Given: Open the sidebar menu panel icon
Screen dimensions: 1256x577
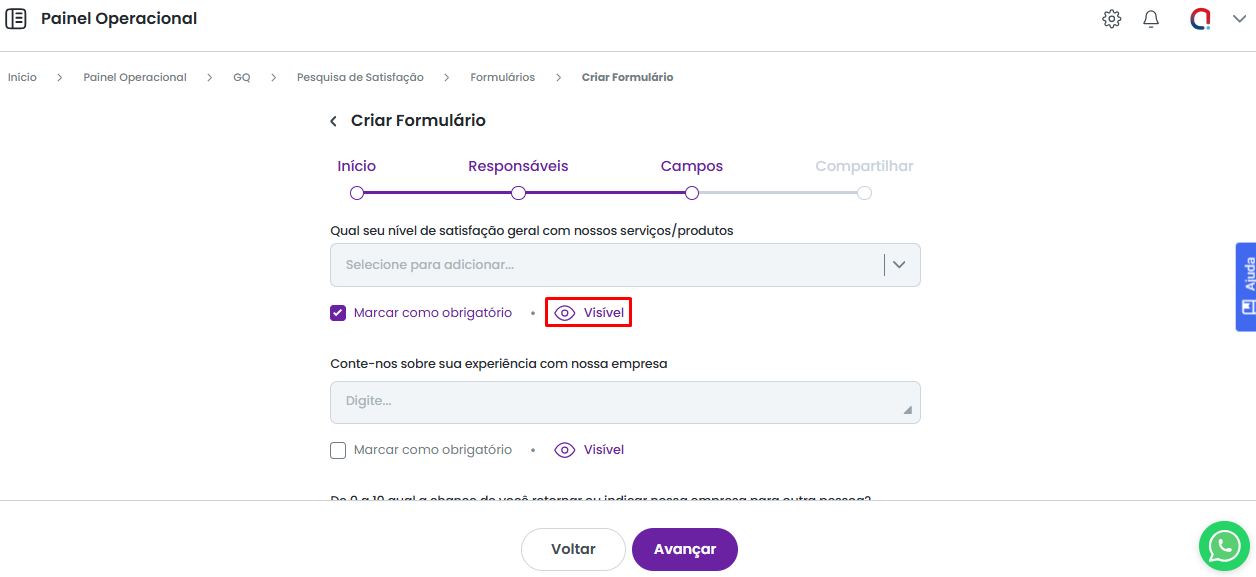Looking at the screenshot, I should [16, 19].
